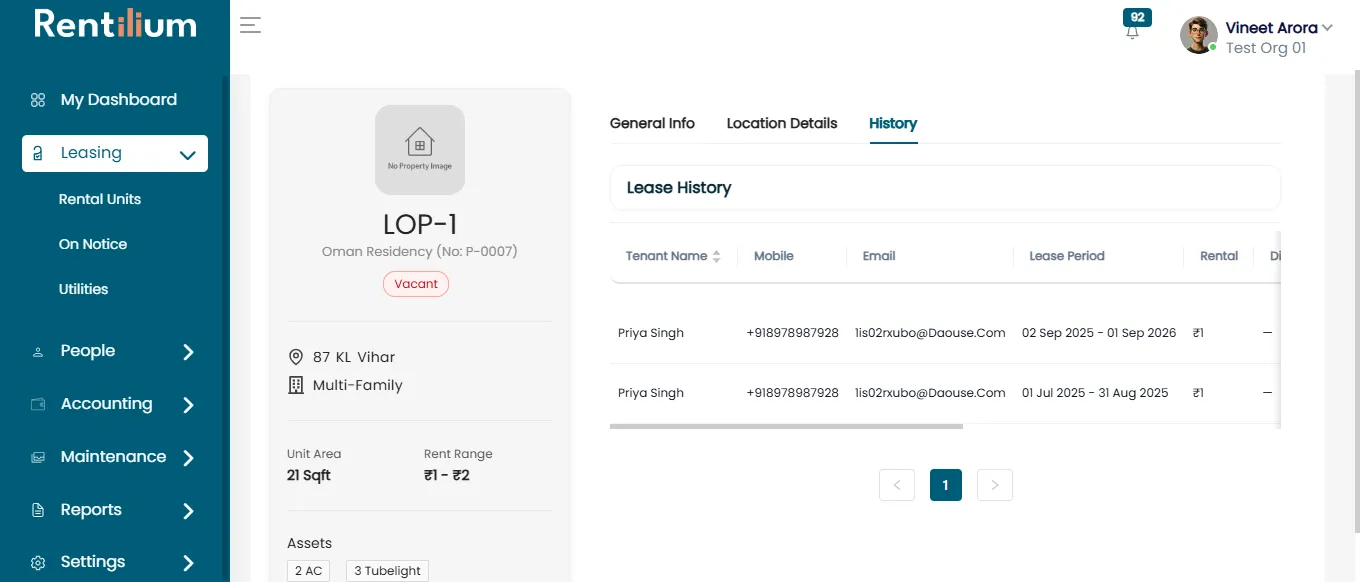This screenshot has height=582, width=1360.
Task: Click the No Property Image thumbnail
Action: (x=420, y=150)
